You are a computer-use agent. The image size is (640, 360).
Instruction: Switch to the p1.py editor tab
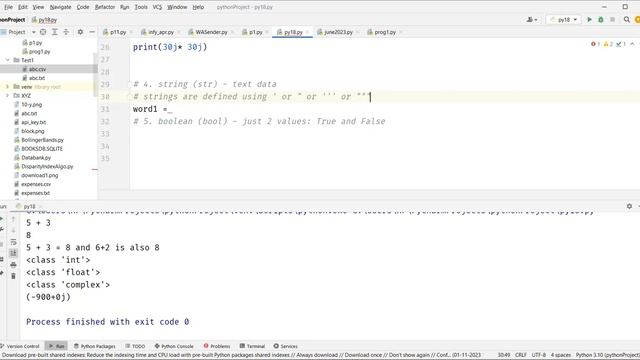(256, 32)
